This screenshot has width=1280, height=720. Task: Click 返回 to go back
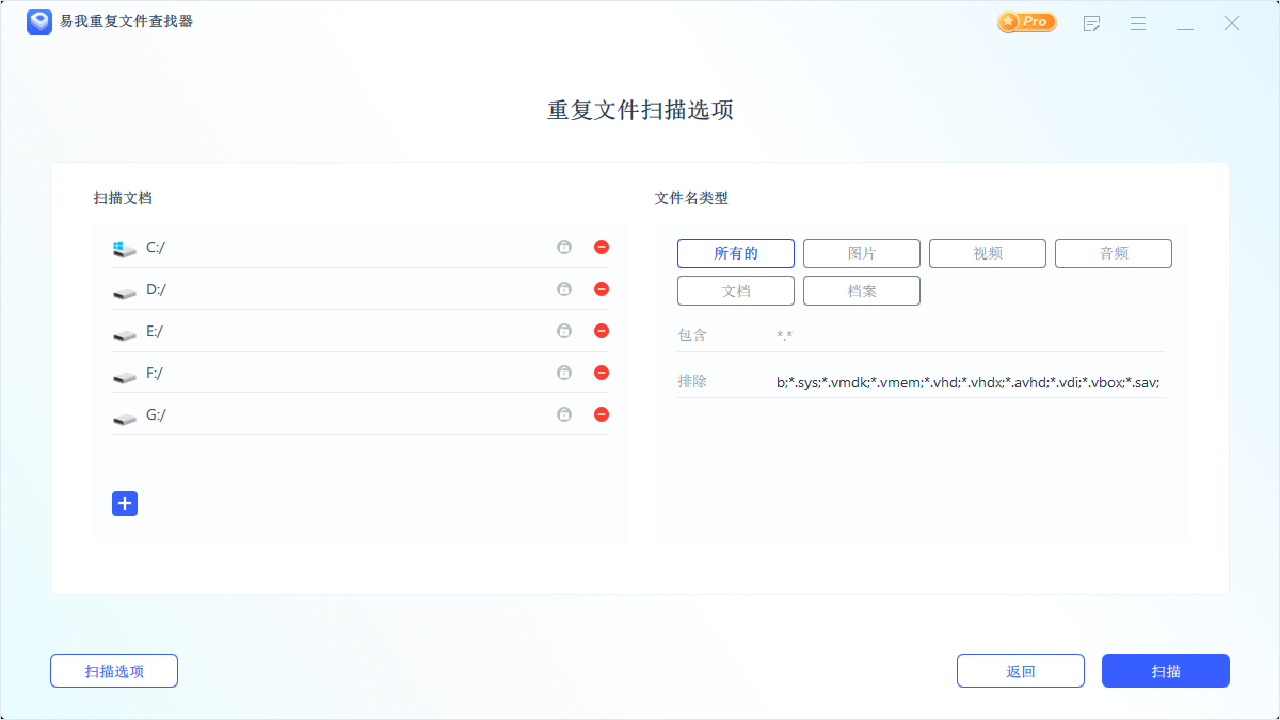tap(1020, 670)
